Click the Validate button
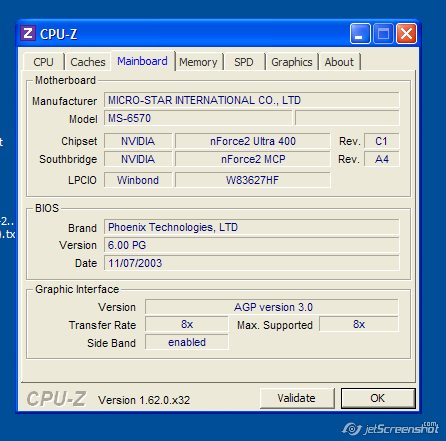The height and width of the screenshot is (441, 446). point(297,398)
